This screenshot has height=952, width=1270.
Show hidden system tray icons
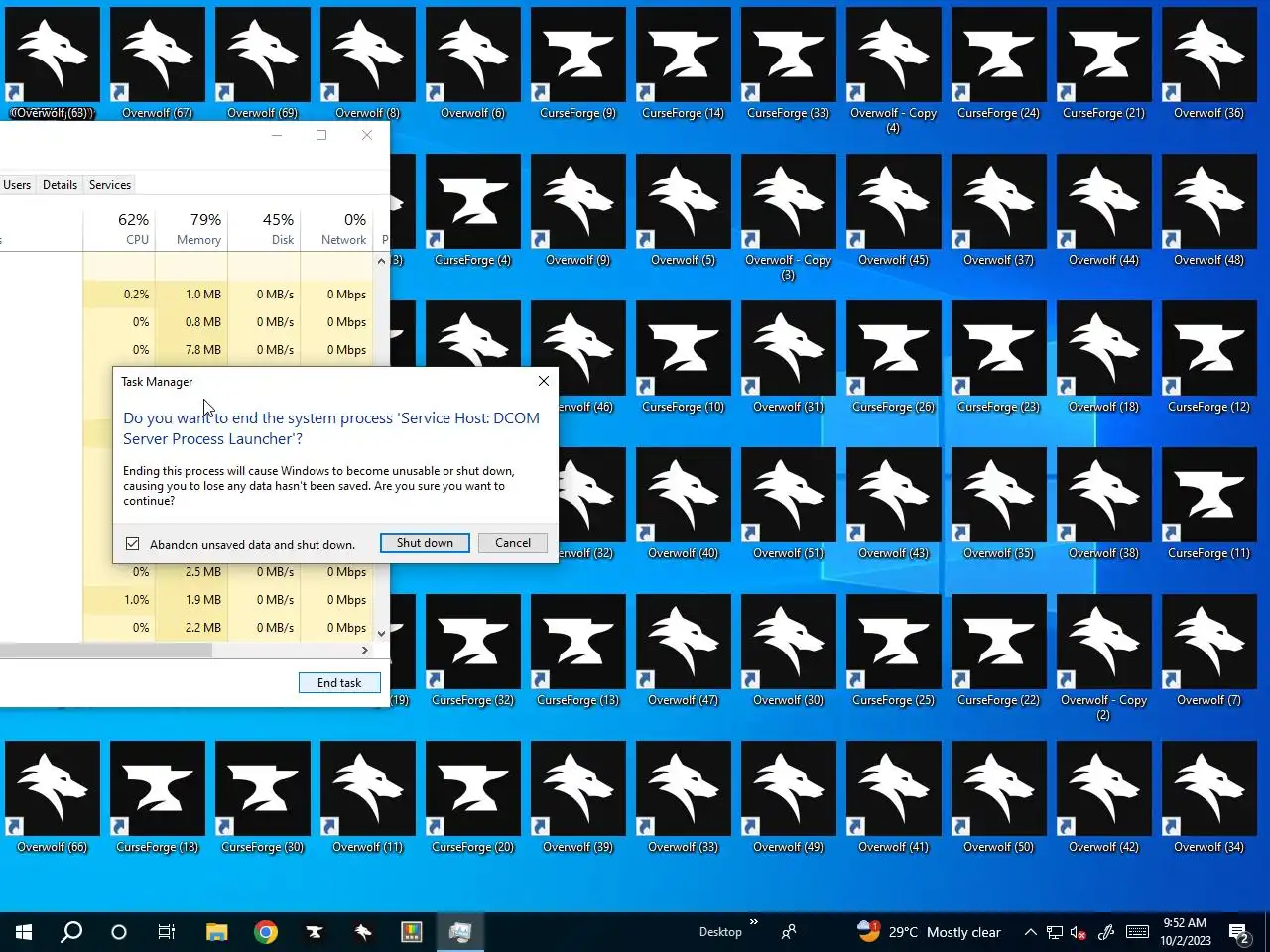[1030, 932]
